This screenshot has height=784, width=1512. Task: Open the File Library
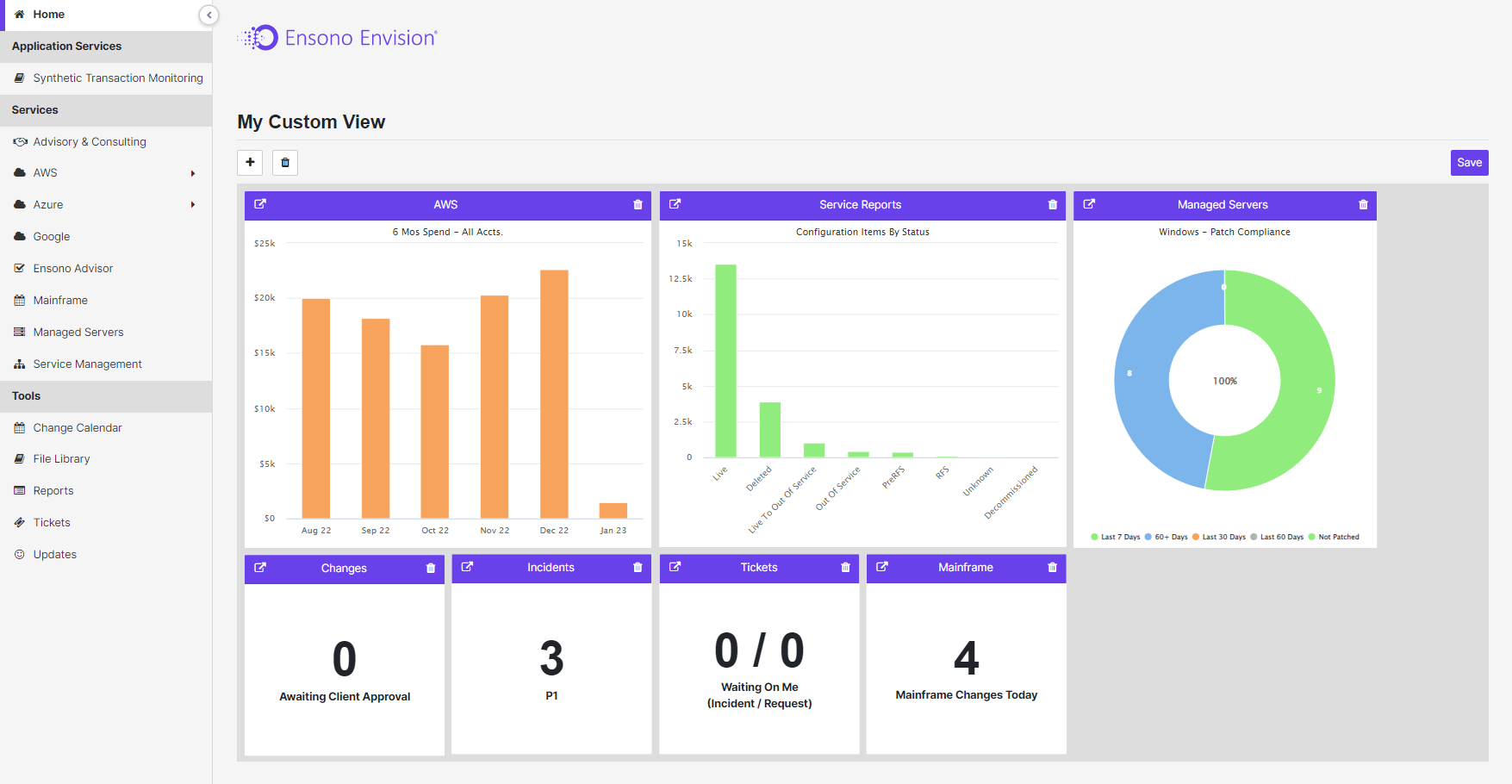coord(61,458)
